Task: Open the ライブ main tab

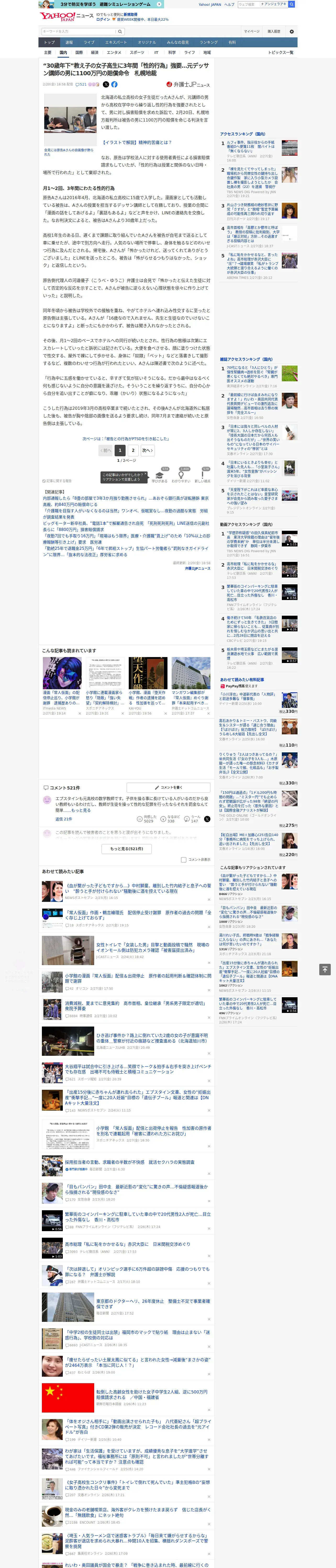Action: [89, 43]
